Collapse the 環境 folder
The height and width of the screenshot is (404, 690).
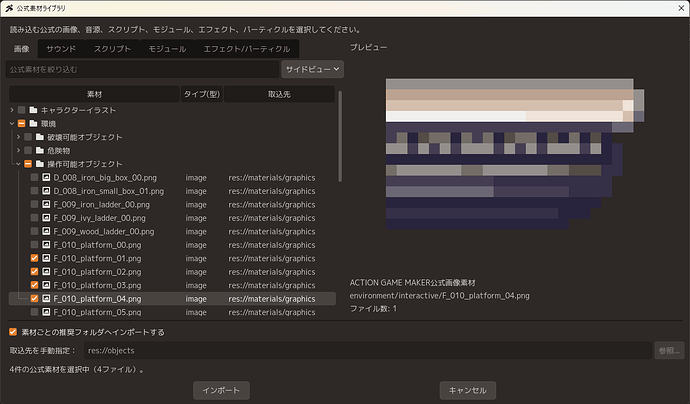tap(12, 124)
